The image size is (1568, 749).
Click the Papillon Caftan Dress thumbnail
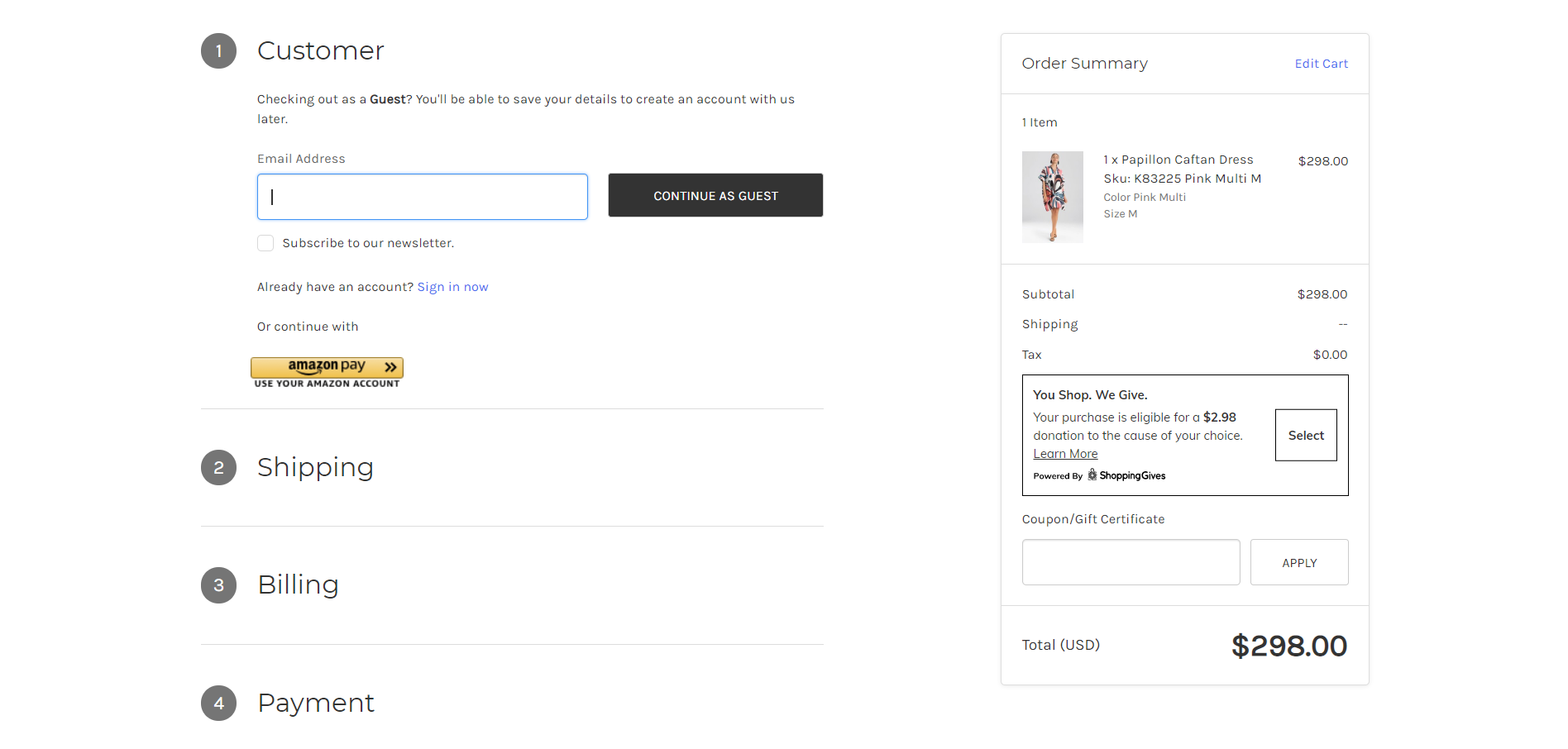click(x=1052, y=197)
